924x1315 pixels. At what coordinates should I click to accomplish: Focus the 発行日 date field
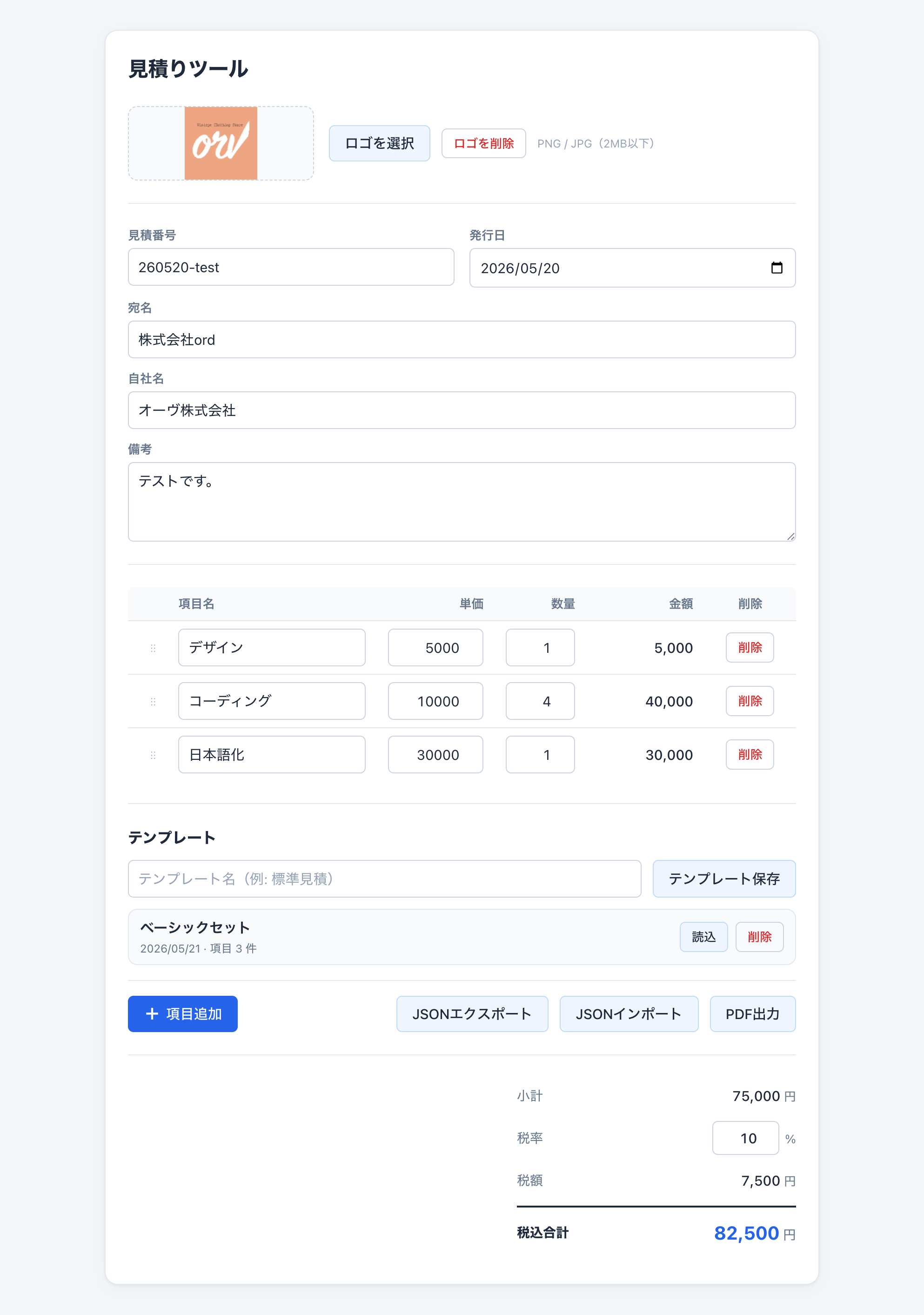click(x=632, y=268)
